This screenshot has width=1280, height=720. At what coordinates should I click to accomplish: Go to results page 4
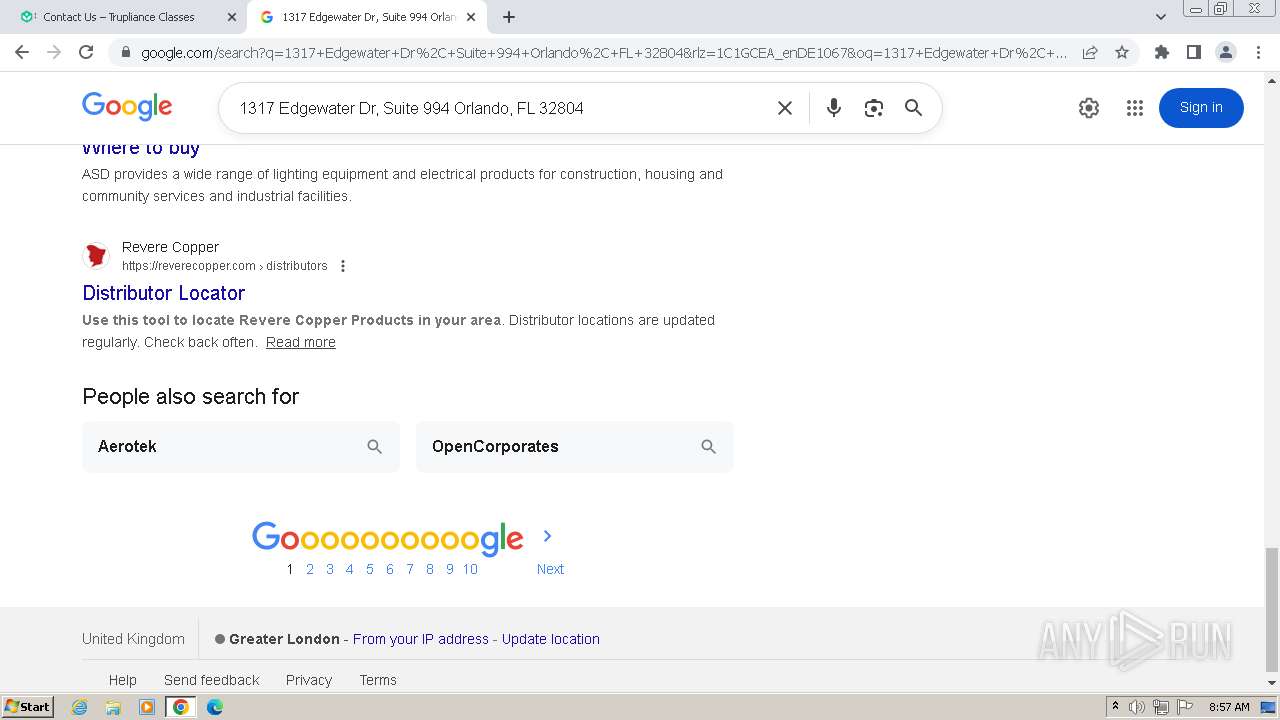[349, 569]
